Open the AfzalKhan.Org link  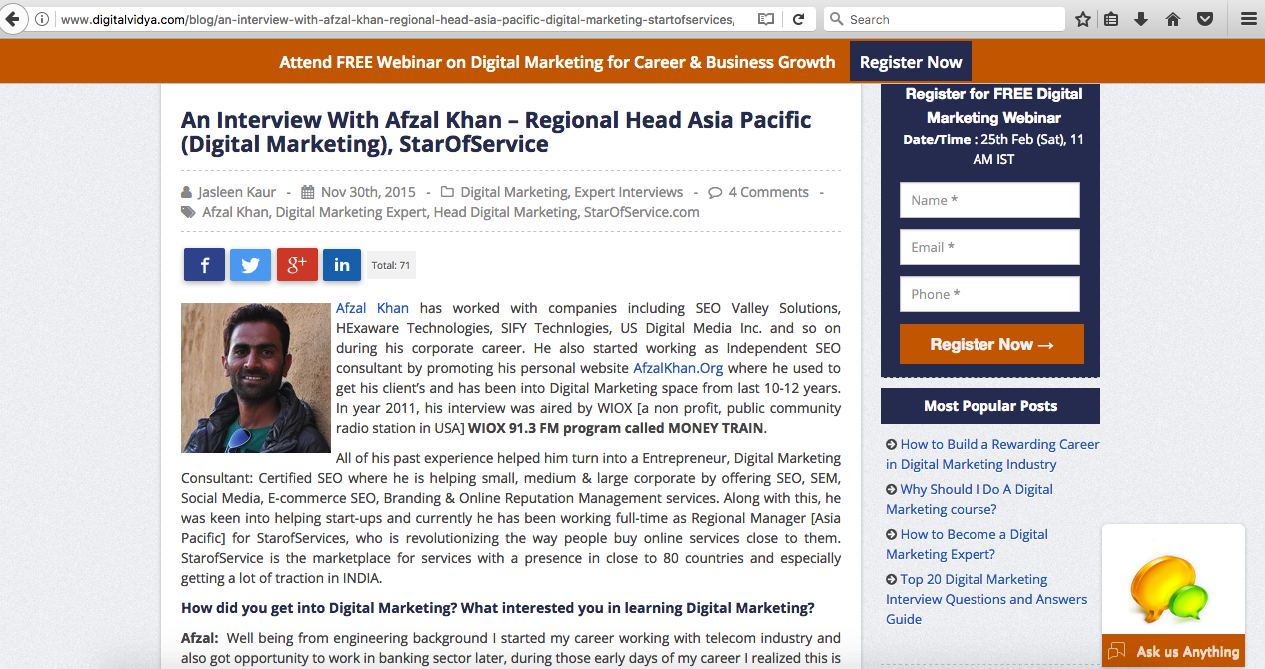tap(678, 368)
